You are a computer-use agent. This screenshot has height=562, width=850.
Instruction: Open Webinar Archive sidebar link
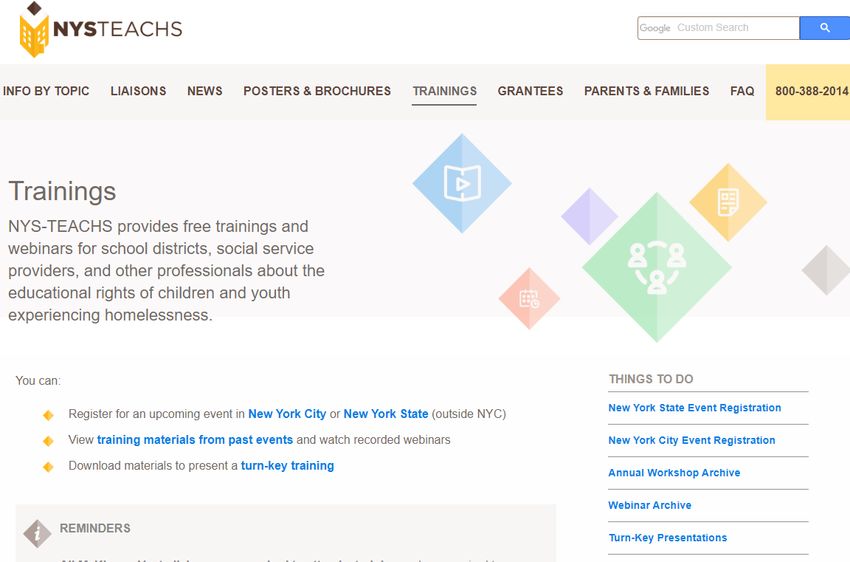[x=649, y=505]
